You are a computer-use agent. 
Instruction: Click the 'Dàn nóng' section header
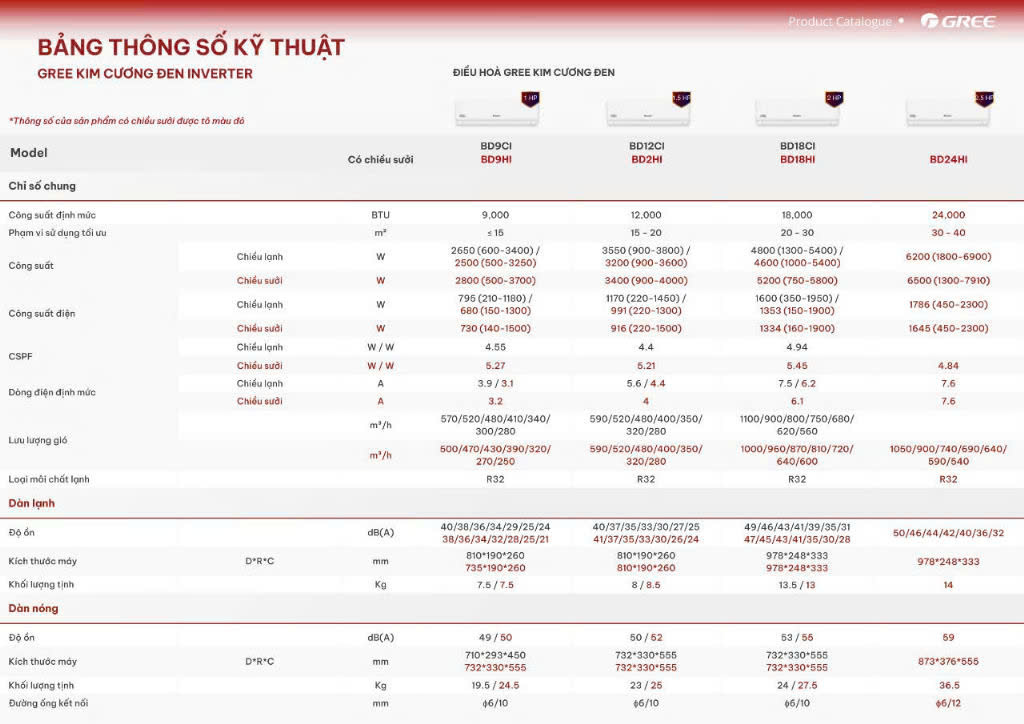[x=33, y=608]
